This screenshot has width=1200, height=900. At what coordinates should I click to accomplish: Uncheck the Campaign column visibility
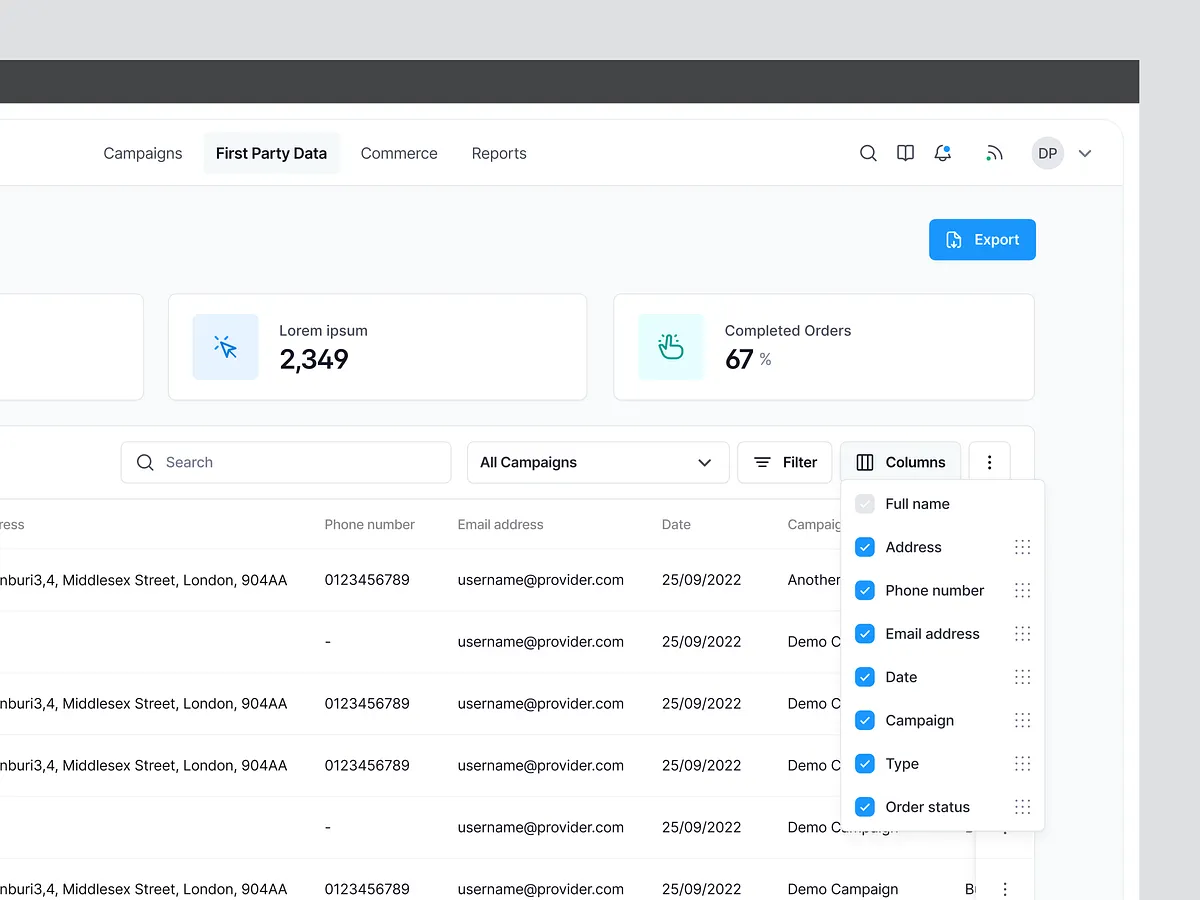864,720
